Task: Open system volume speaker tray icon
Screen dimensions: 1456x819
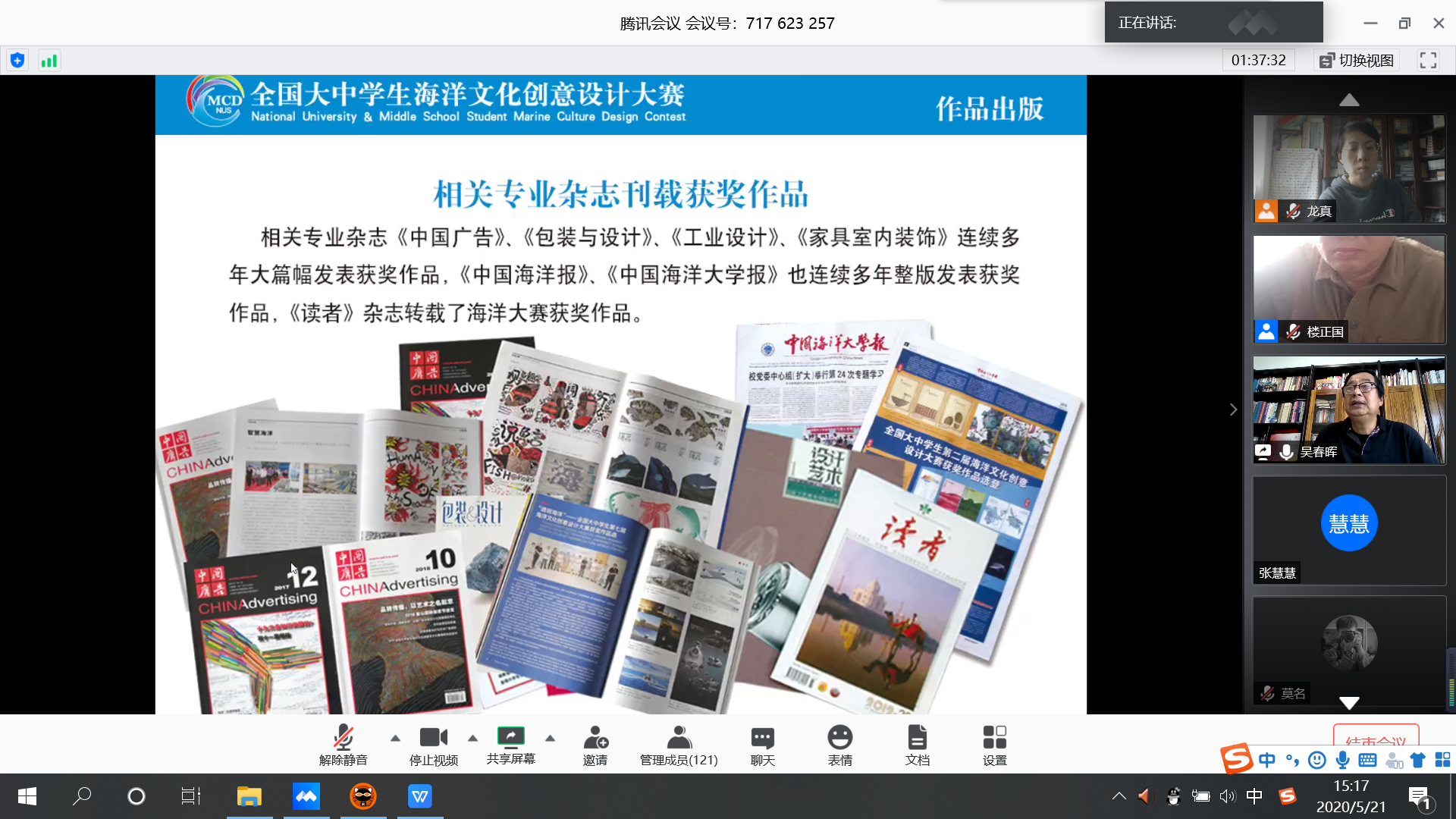Action: [1228, 796]
